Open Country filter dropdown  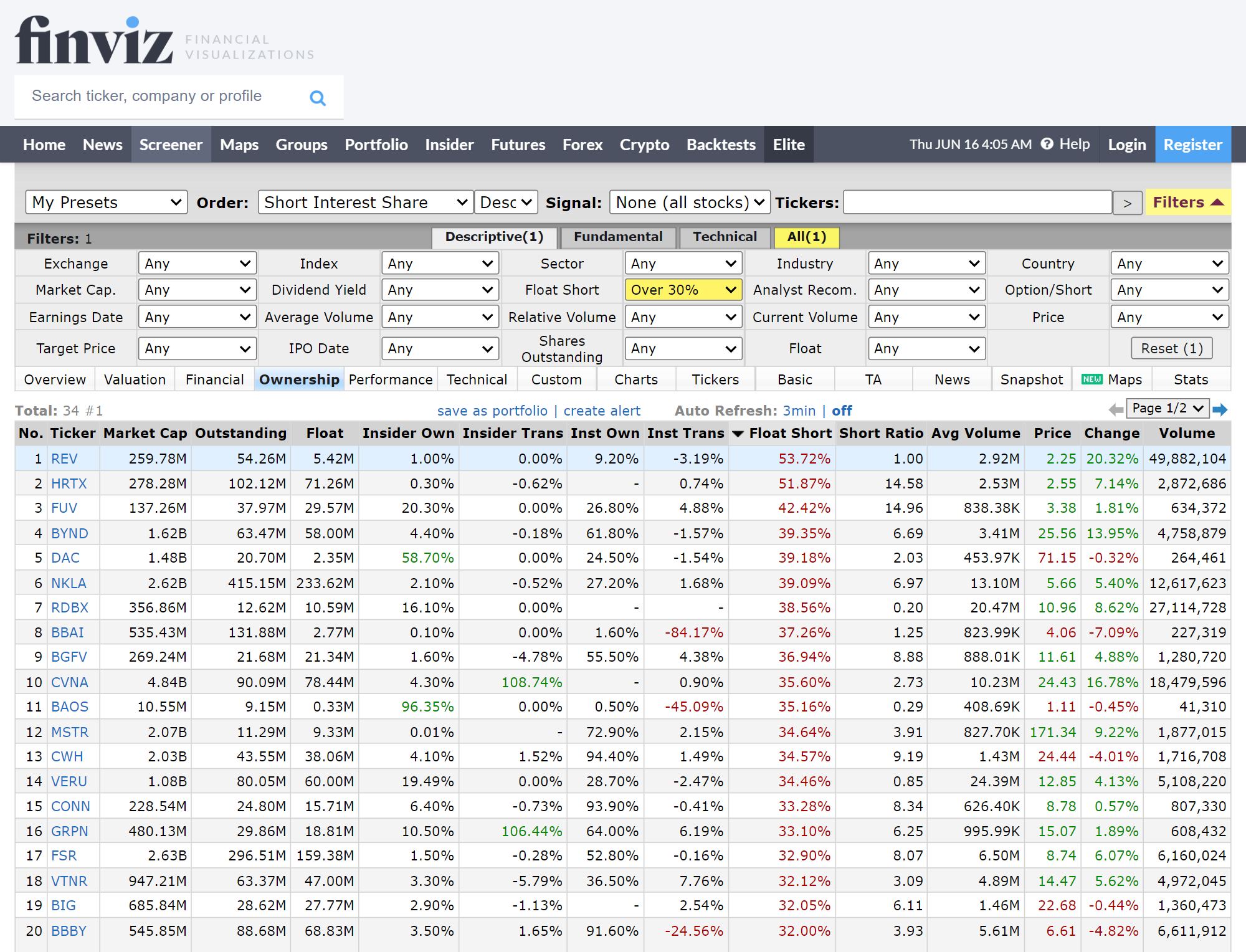[x=1169, y=264]
